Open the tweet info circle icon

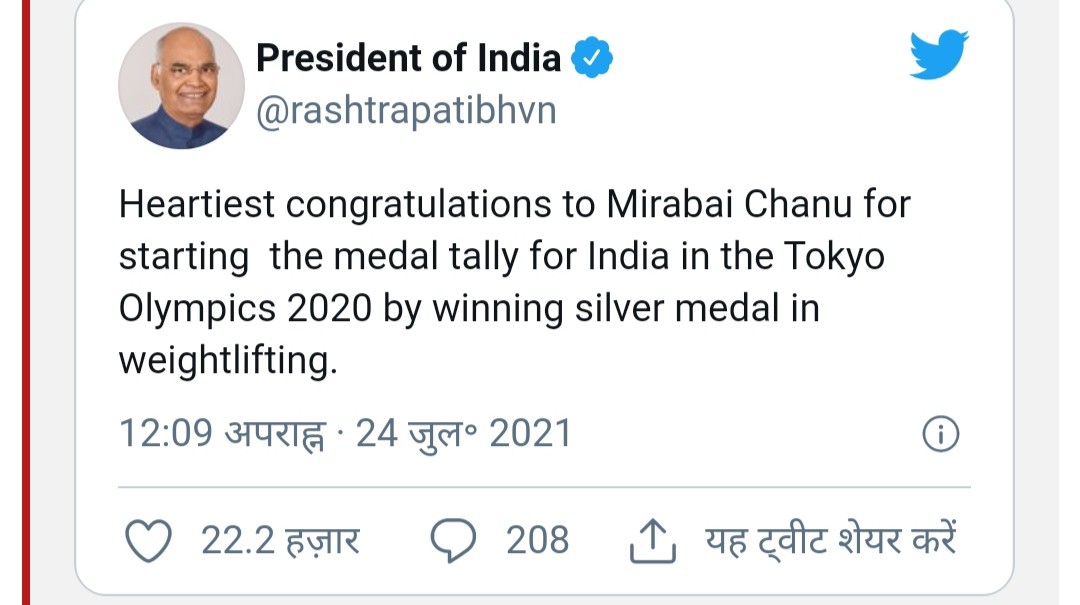[940, 434]
